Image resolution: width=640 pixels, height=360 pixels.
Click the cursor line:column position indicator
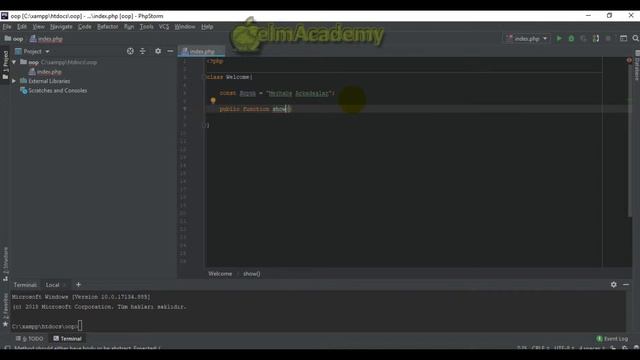click(522, 349)
